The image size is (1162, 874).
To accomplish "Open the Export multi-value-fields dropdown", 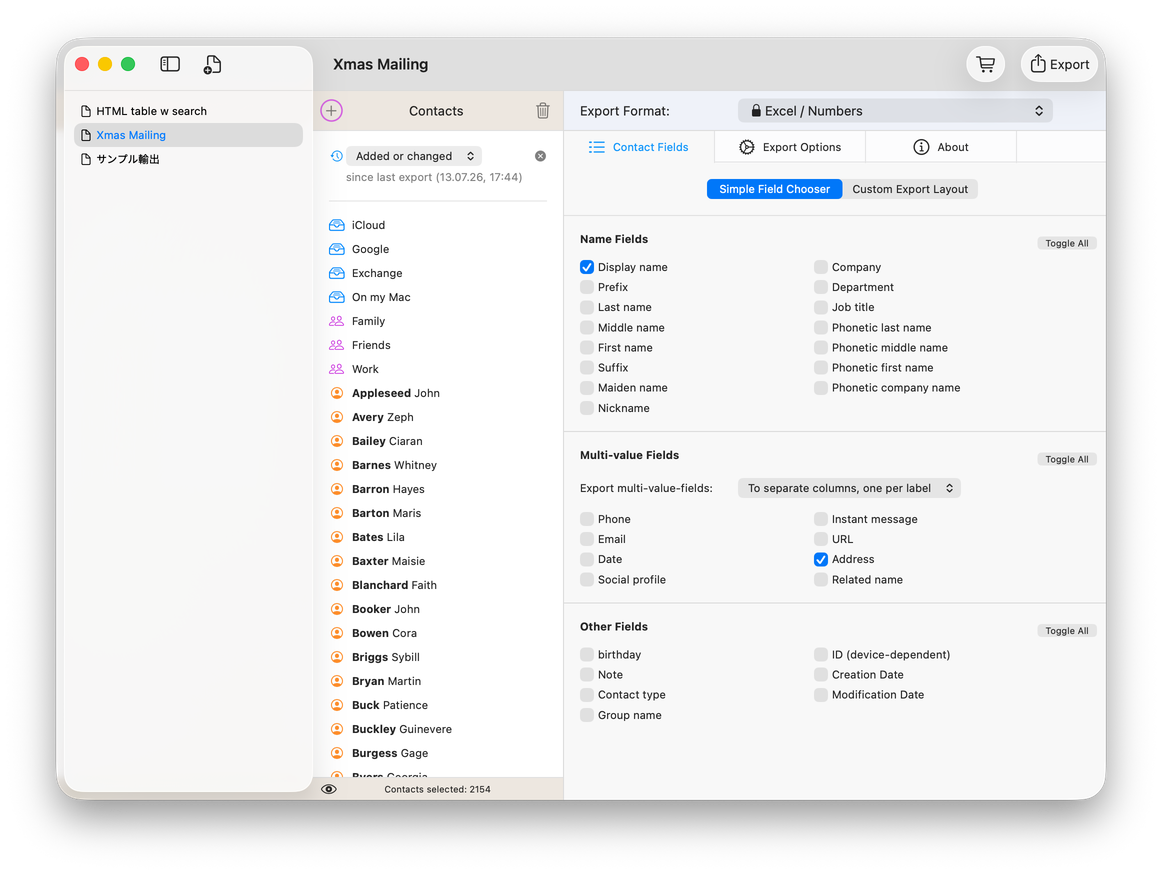I will tap(849, 488).
